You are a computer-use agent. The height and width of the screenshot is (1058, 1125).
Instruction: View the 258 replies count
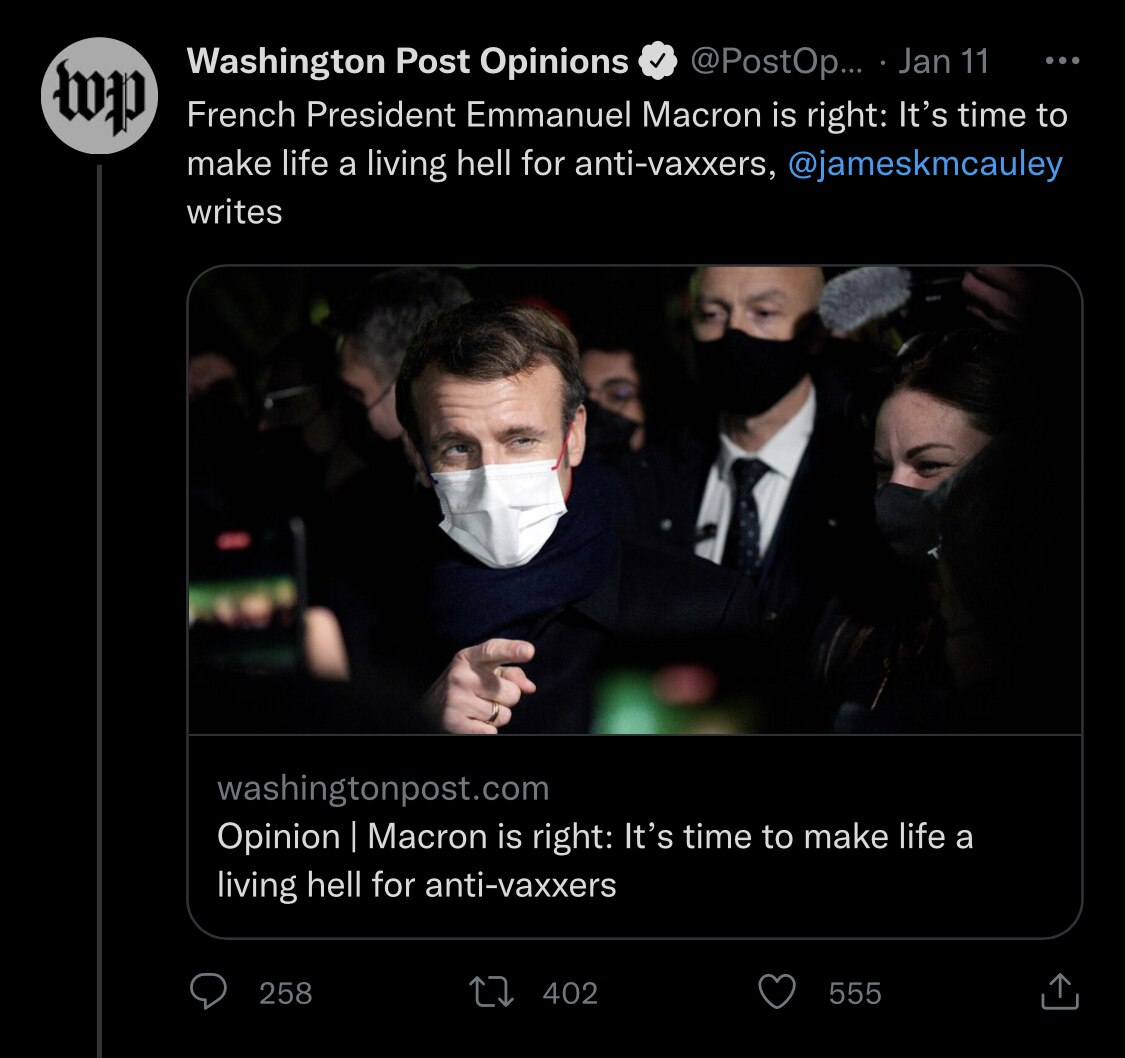click(x=287, y=993)
